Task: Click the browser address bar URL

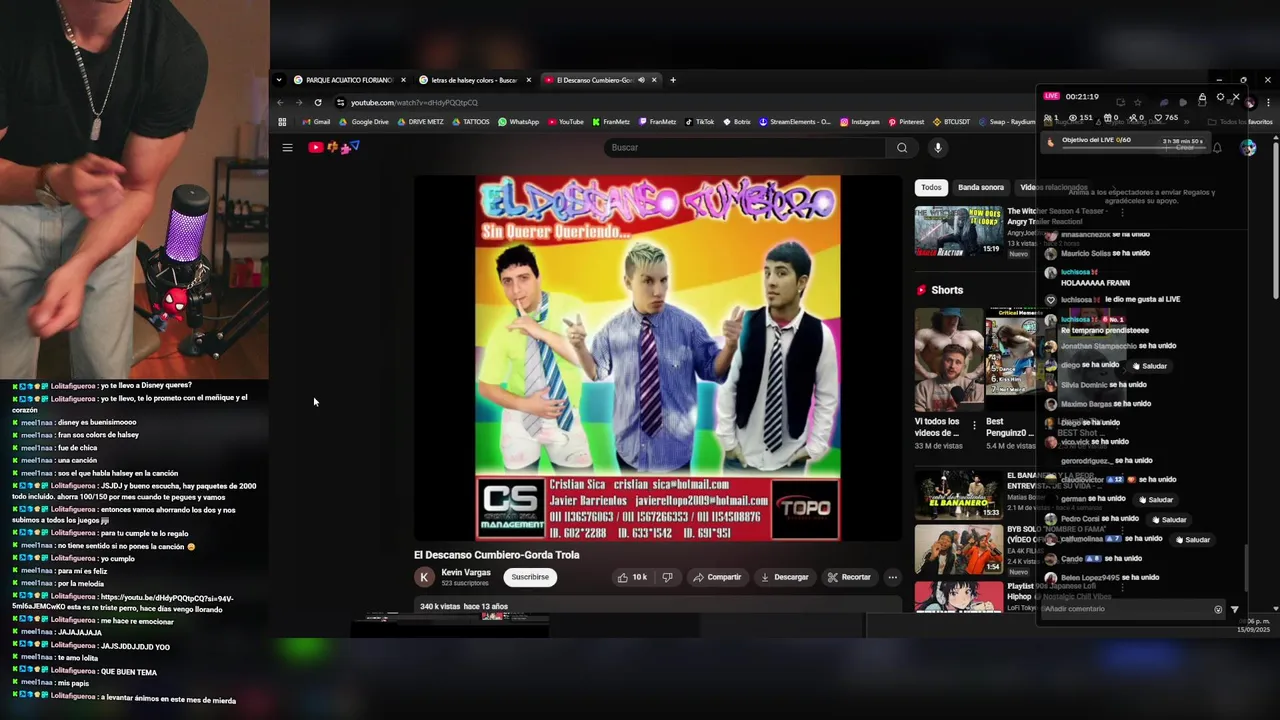Action: [x=414, y=102]
